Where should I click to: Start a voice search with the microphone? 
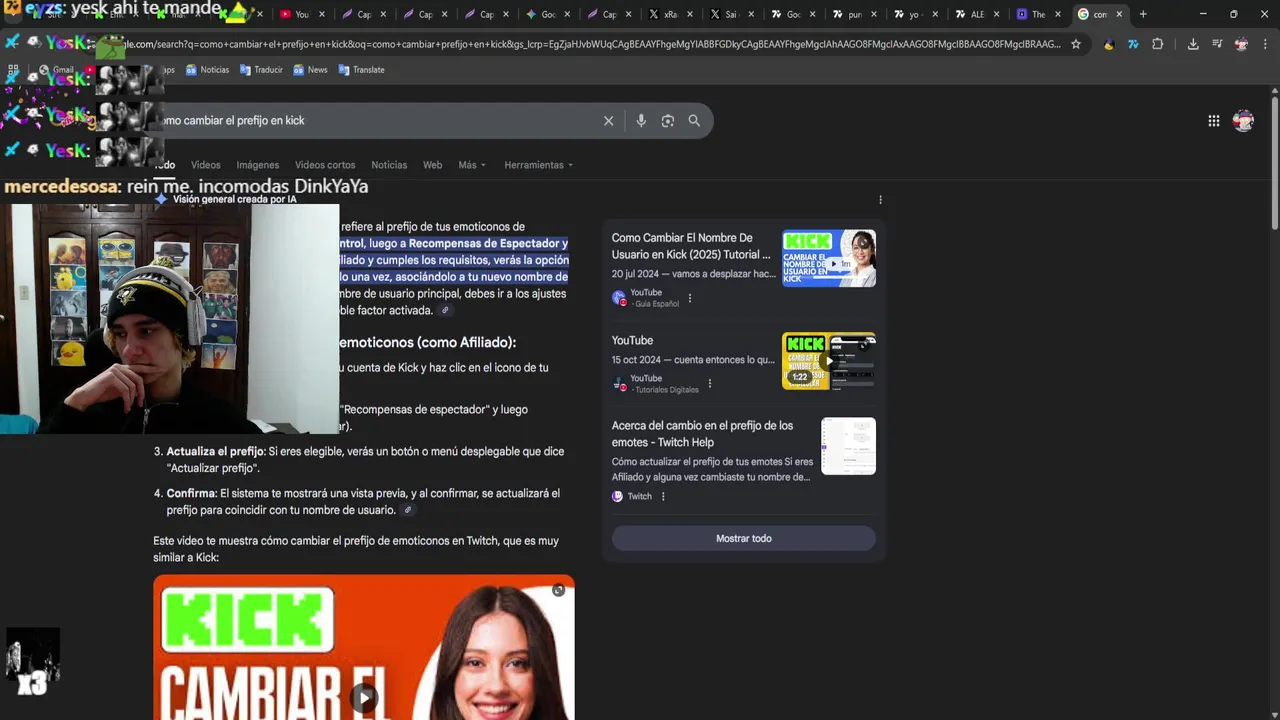point(641,121)
